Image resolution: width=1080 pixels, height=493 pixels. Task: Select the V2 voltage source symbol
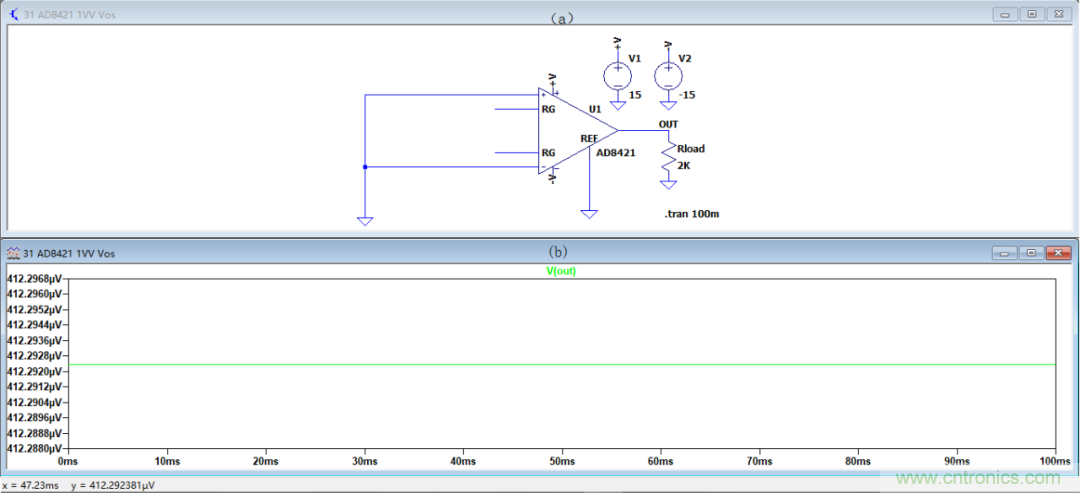pos(667,75)
